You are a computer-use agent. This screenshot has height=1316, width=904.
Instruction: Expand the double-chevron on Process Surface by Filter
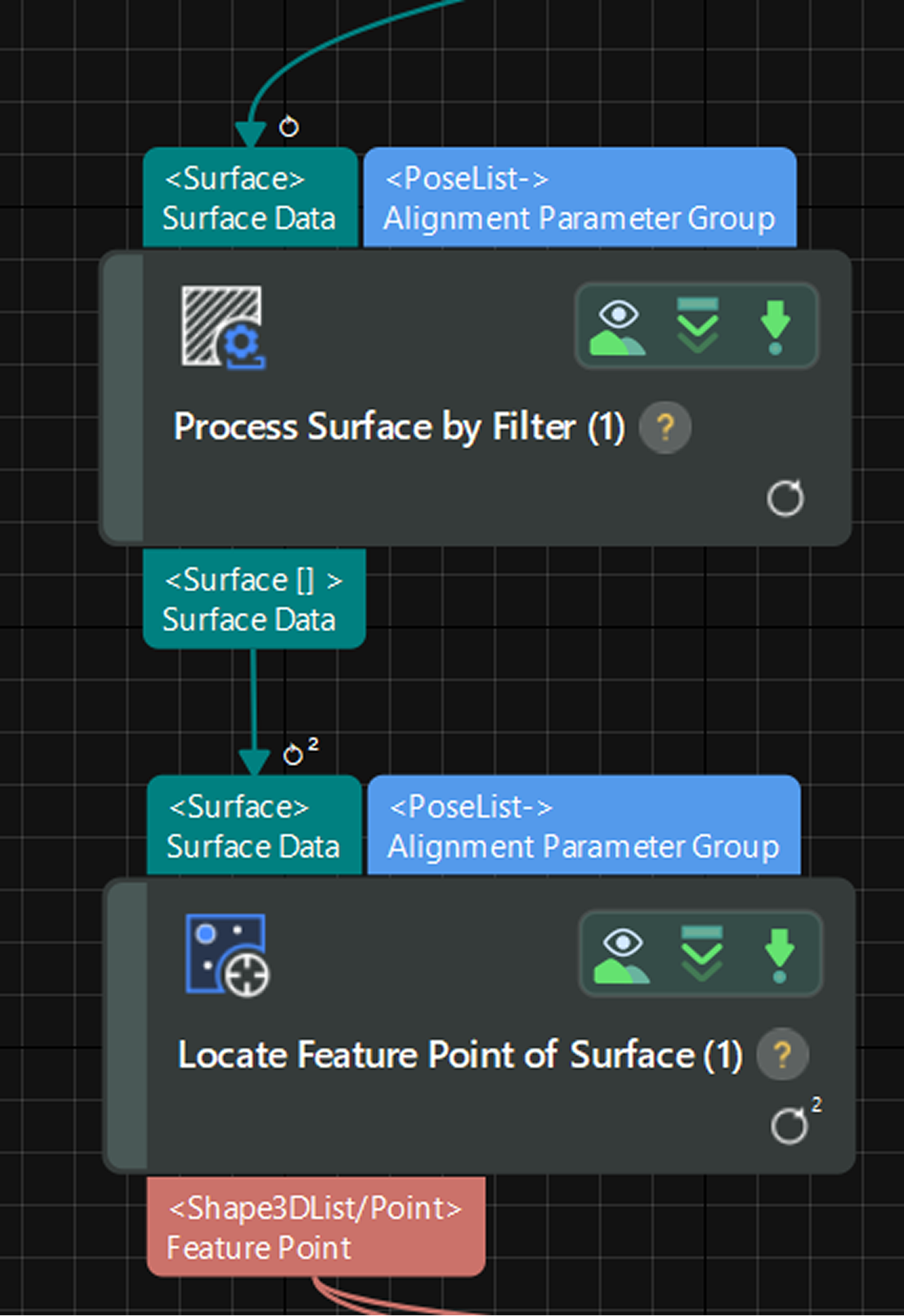[697, 326]
